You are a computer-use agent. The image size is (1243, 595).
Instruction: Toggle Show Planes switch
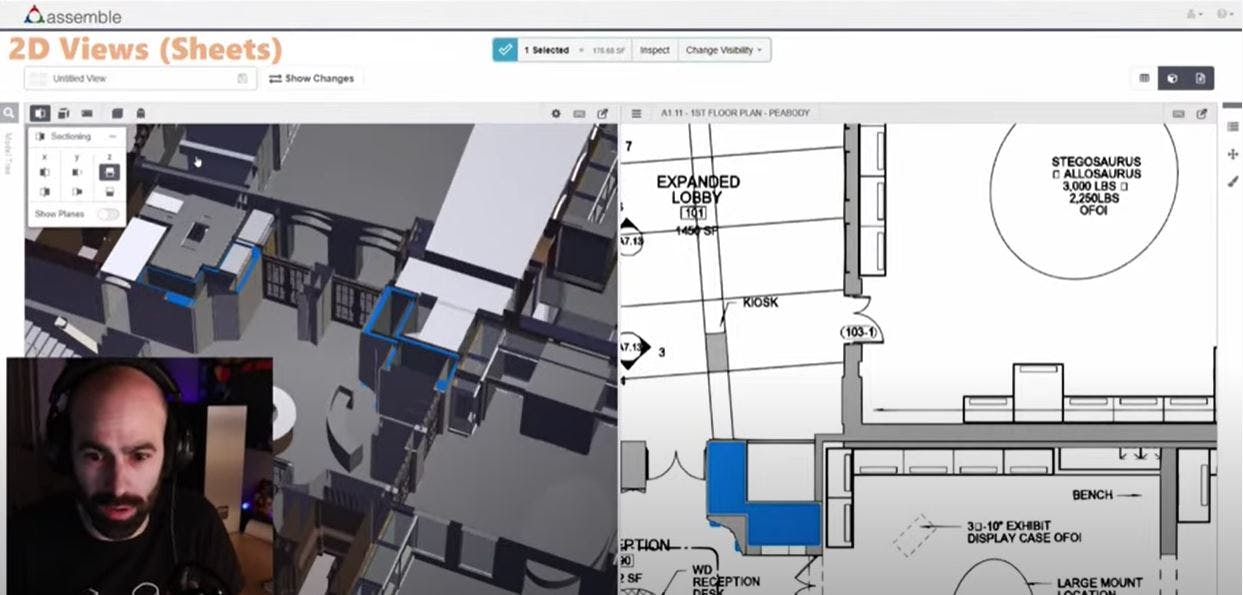[107, 214]
